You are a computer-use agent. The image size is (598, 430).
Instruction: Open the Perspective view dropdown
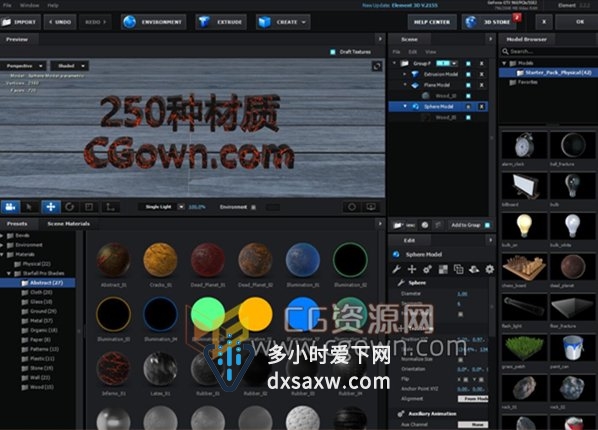23,66
